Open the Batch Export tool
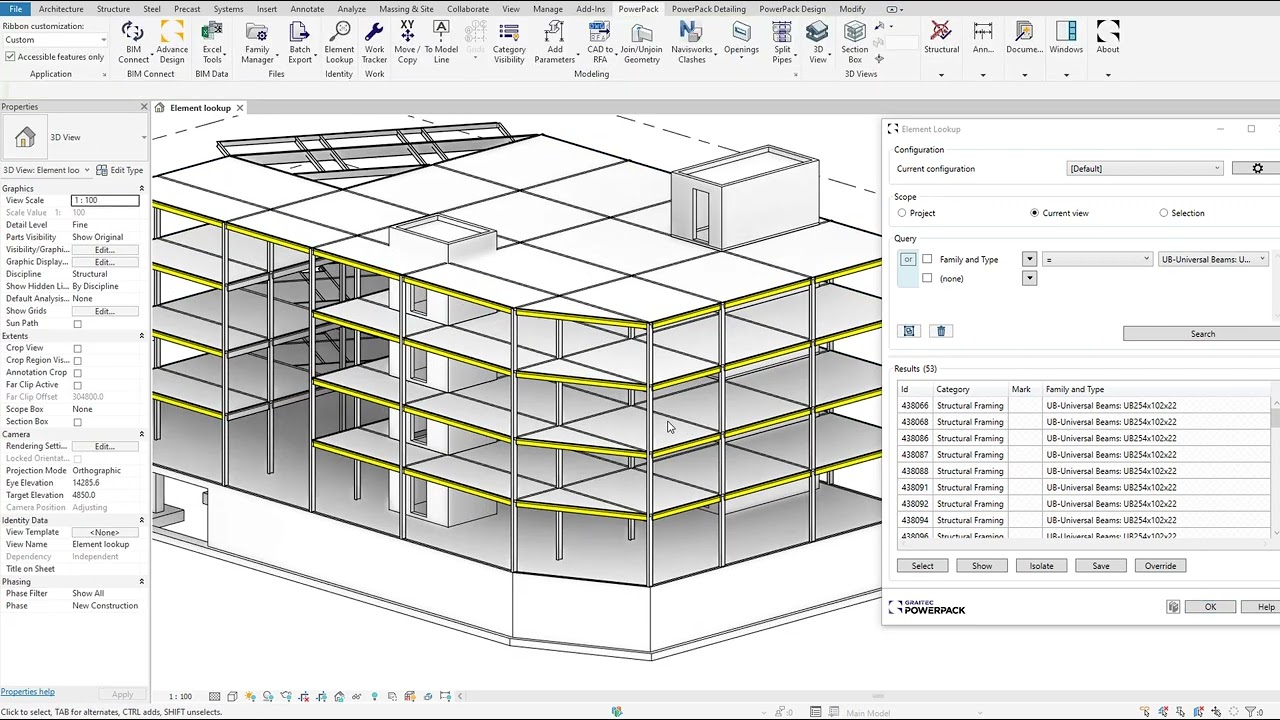The height and width of the screenshot is (720, 1280). 299,42
